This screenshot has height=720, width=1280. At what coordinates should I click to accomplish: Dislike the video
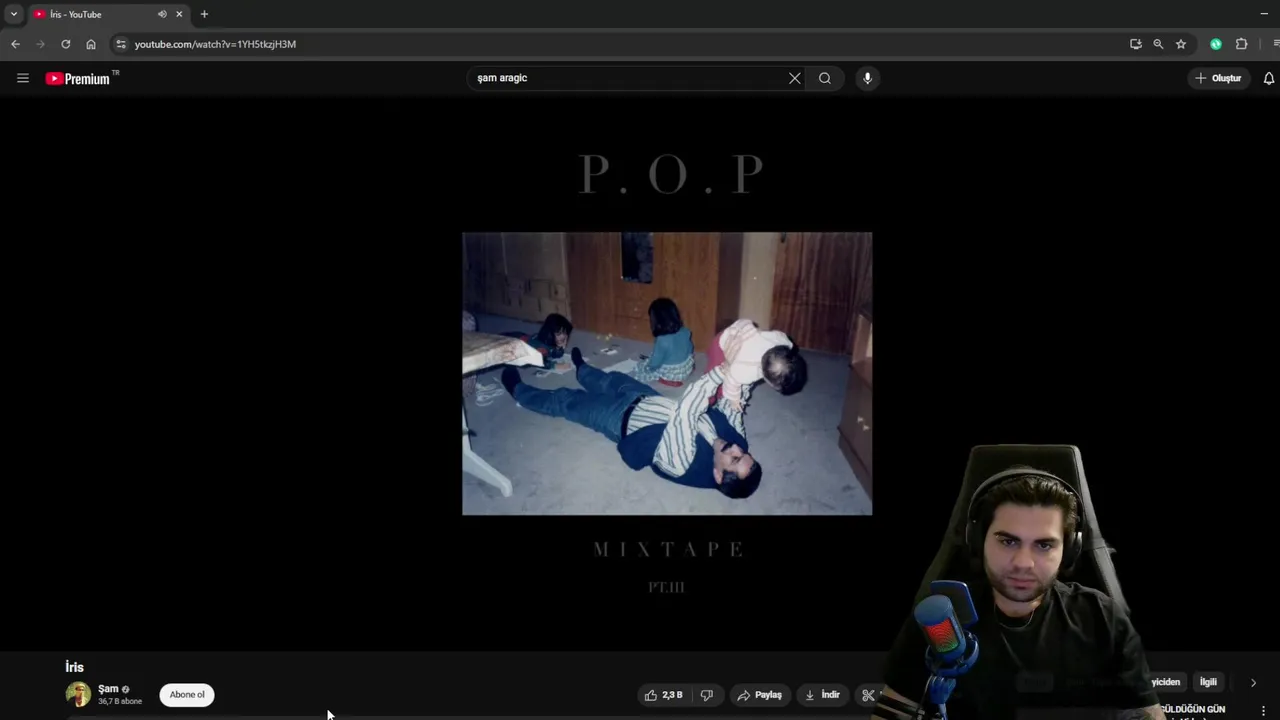(707, 695)
